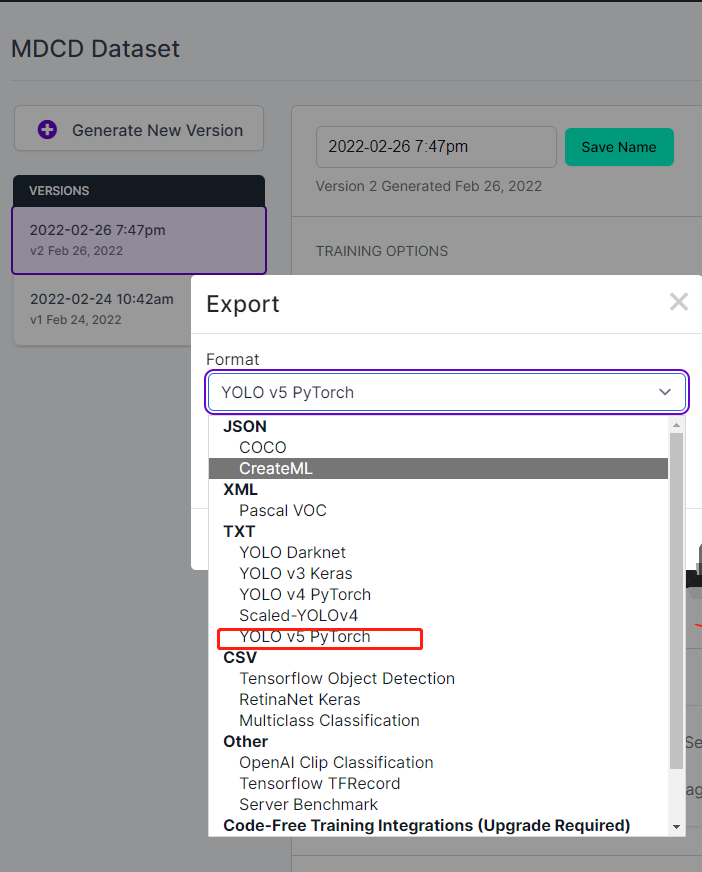
Task: Choose Multiclass Classification format option
Action: [438, 721]
